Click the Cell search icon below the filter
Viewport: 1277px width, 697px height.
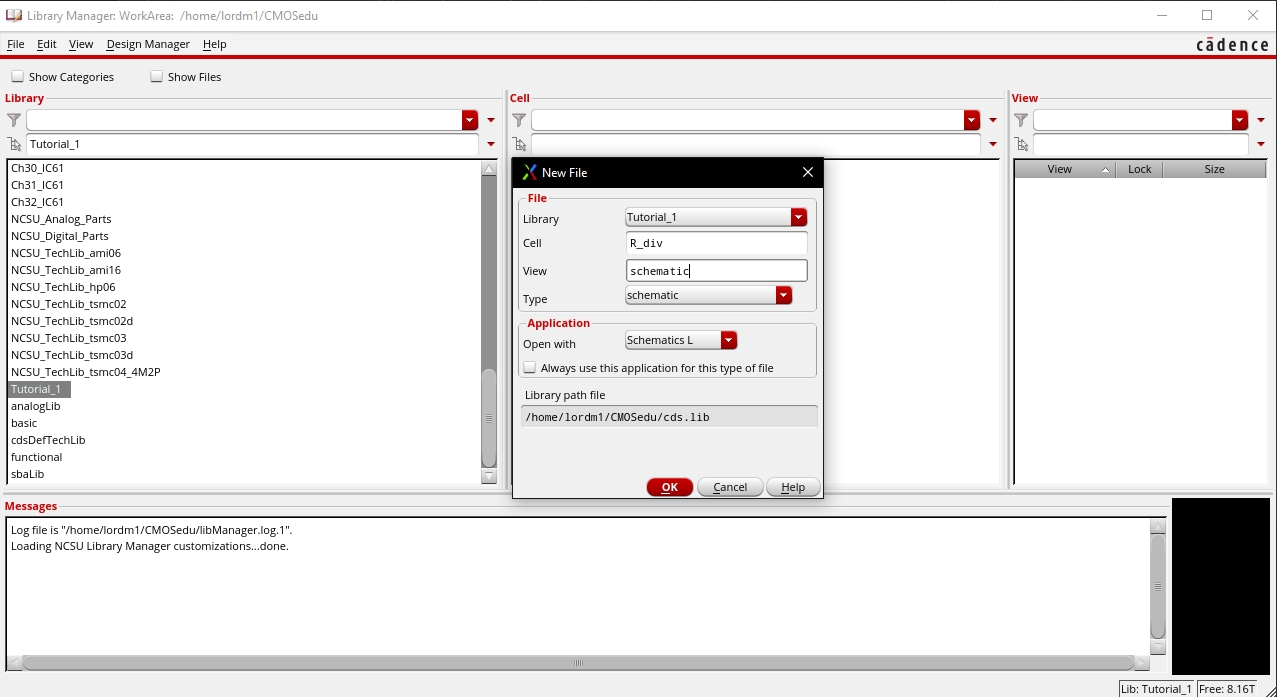pos(519,144)
